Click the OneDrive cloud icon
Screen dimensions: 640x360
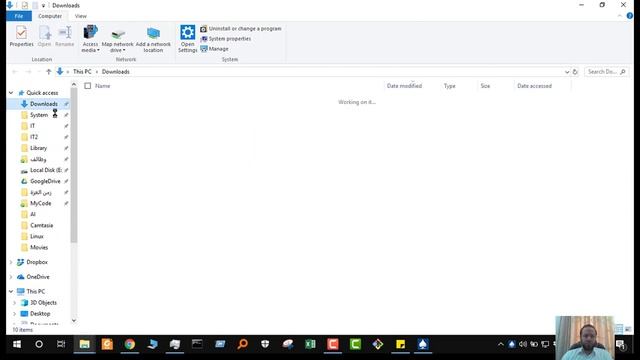(20, 277)
